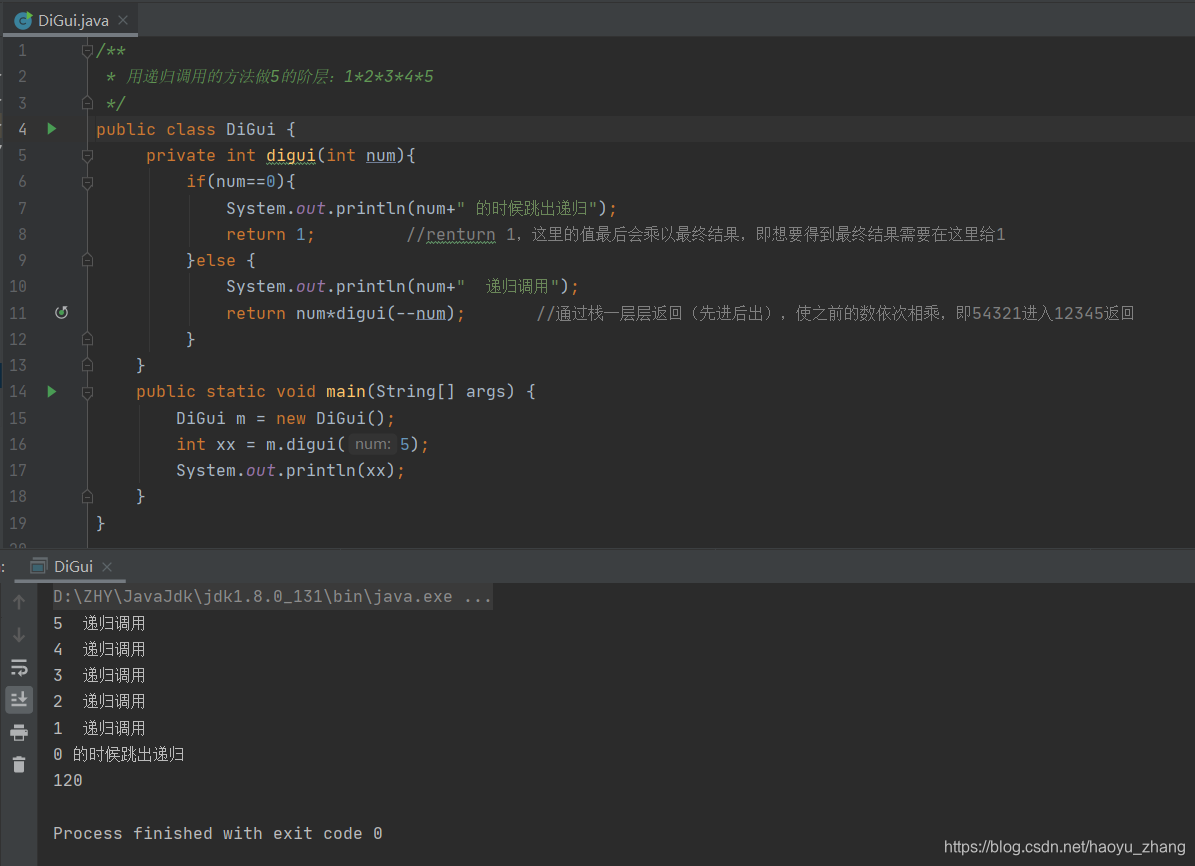Click fold end marker at line 13
The height and width of the screenshot is (866, 1195).
click(87, 365)
